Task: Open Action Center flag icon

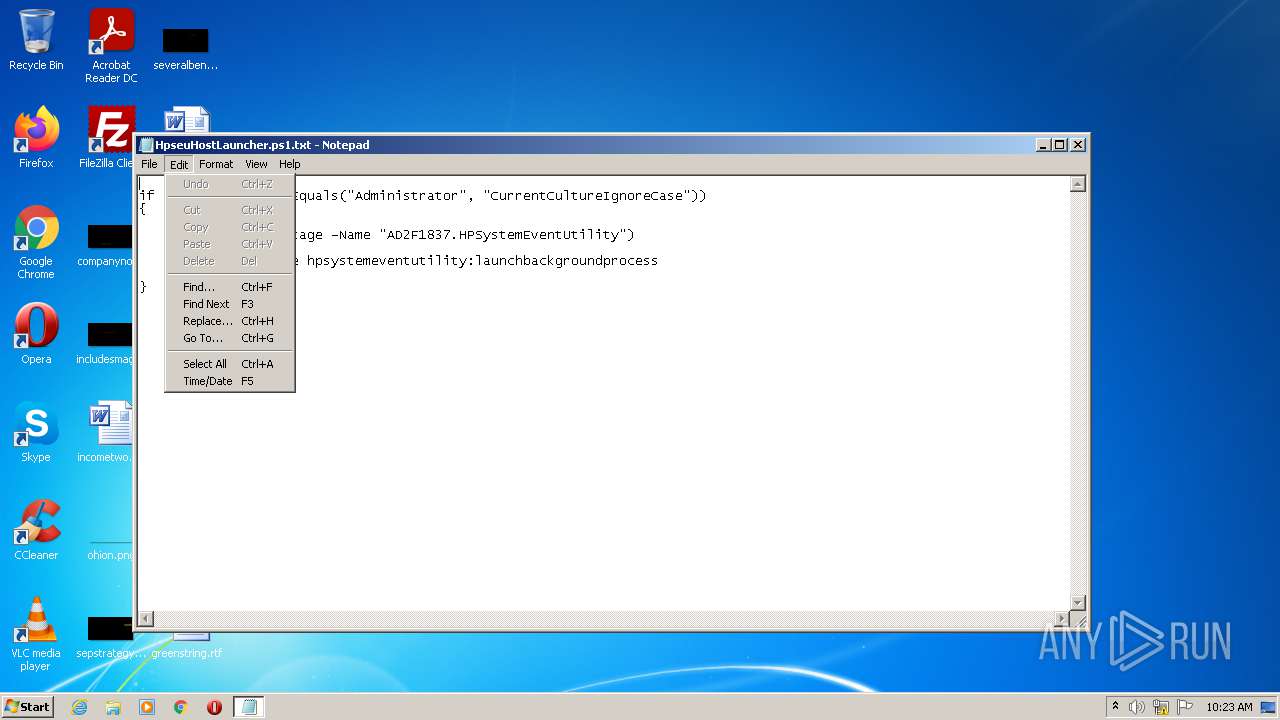Action: (x=1185, y=707)
